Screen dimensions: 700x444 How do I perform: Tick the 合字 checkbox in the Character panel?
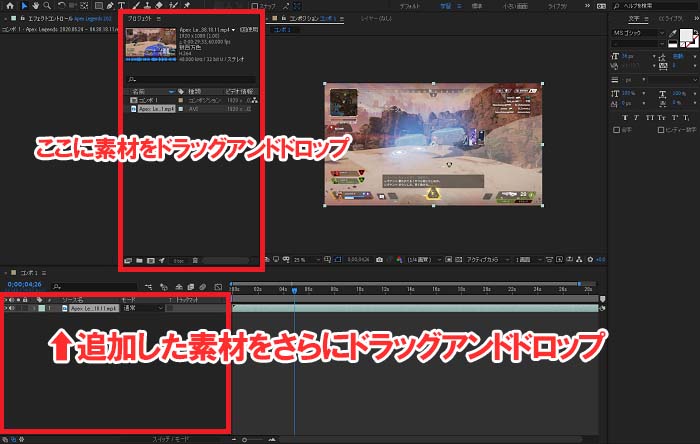617,130
